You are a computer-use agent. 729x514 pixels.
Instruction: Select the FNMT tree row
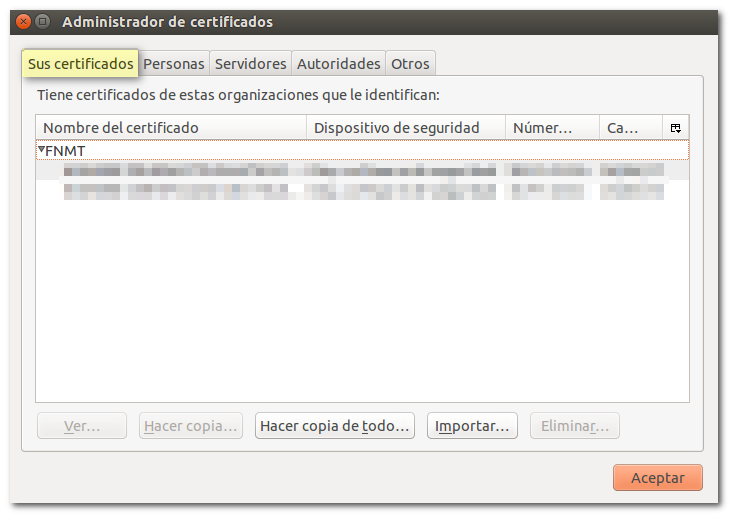(x=362, y=151)
